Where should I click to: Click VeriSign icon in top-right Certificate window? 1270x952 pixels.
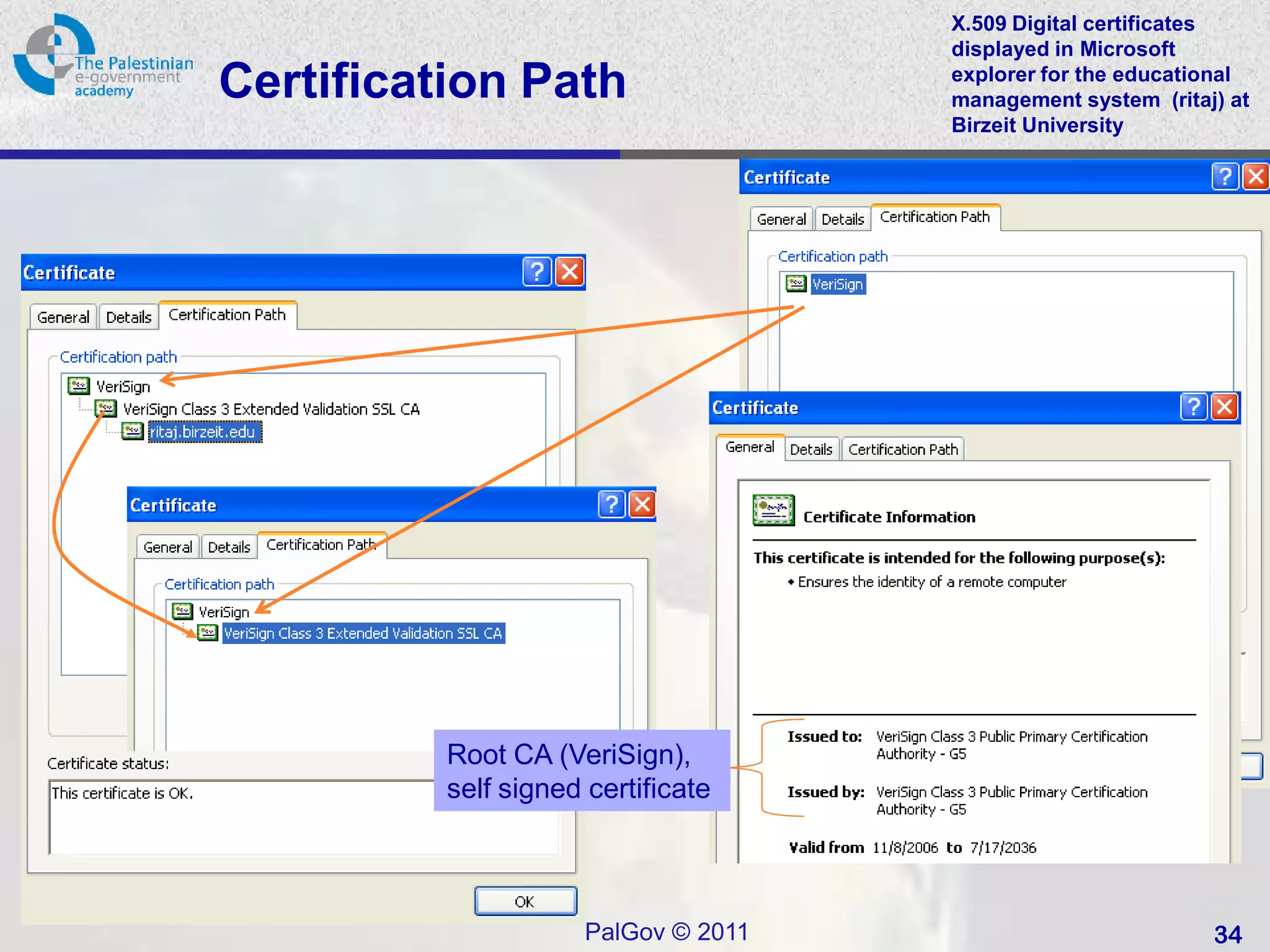[796, 284]
